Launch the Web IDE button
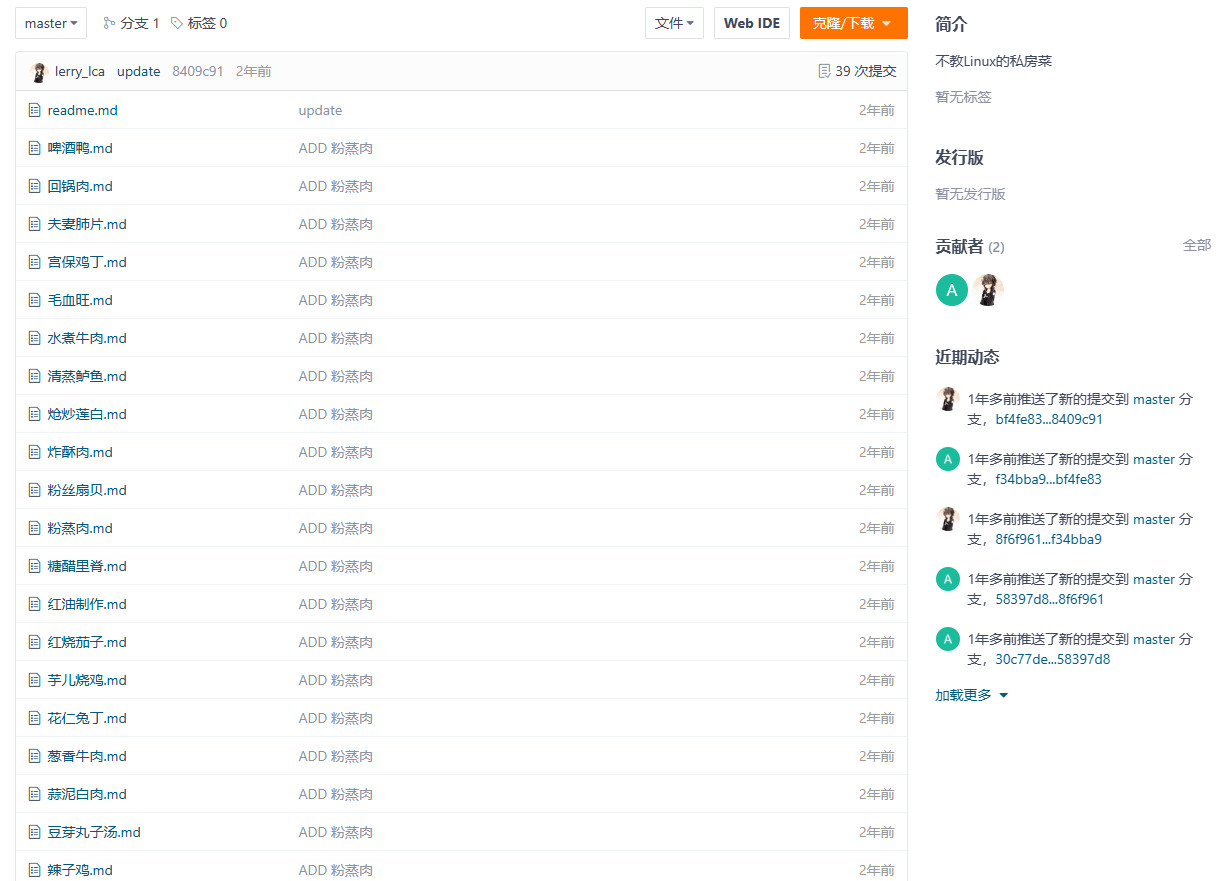The height and width of the screenshot is (881, 1221). (752, 23)
